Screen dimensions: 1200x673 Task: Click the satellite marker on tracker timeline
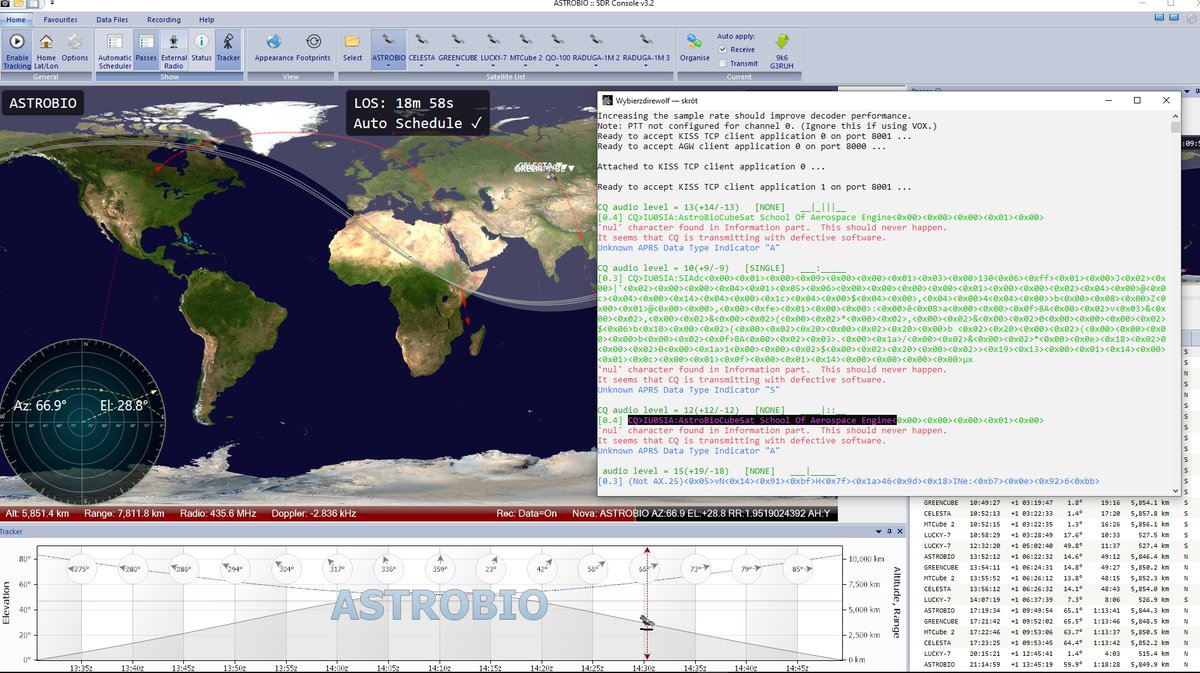pos(648,622)
